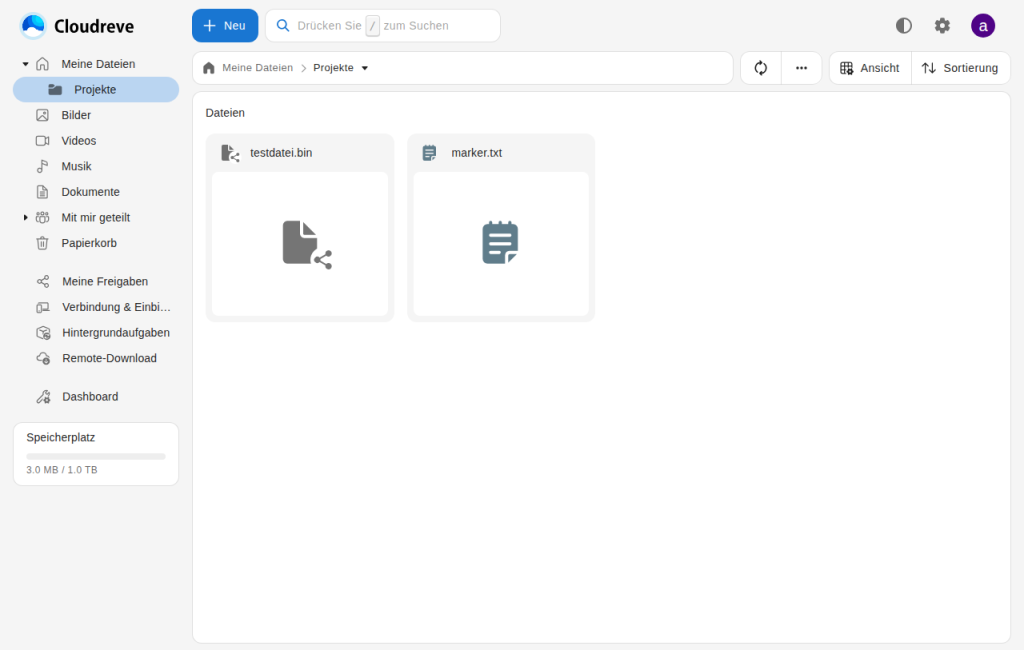1024x650 pixels.
Task: Open settings via the gear icon
Action: 942,25
